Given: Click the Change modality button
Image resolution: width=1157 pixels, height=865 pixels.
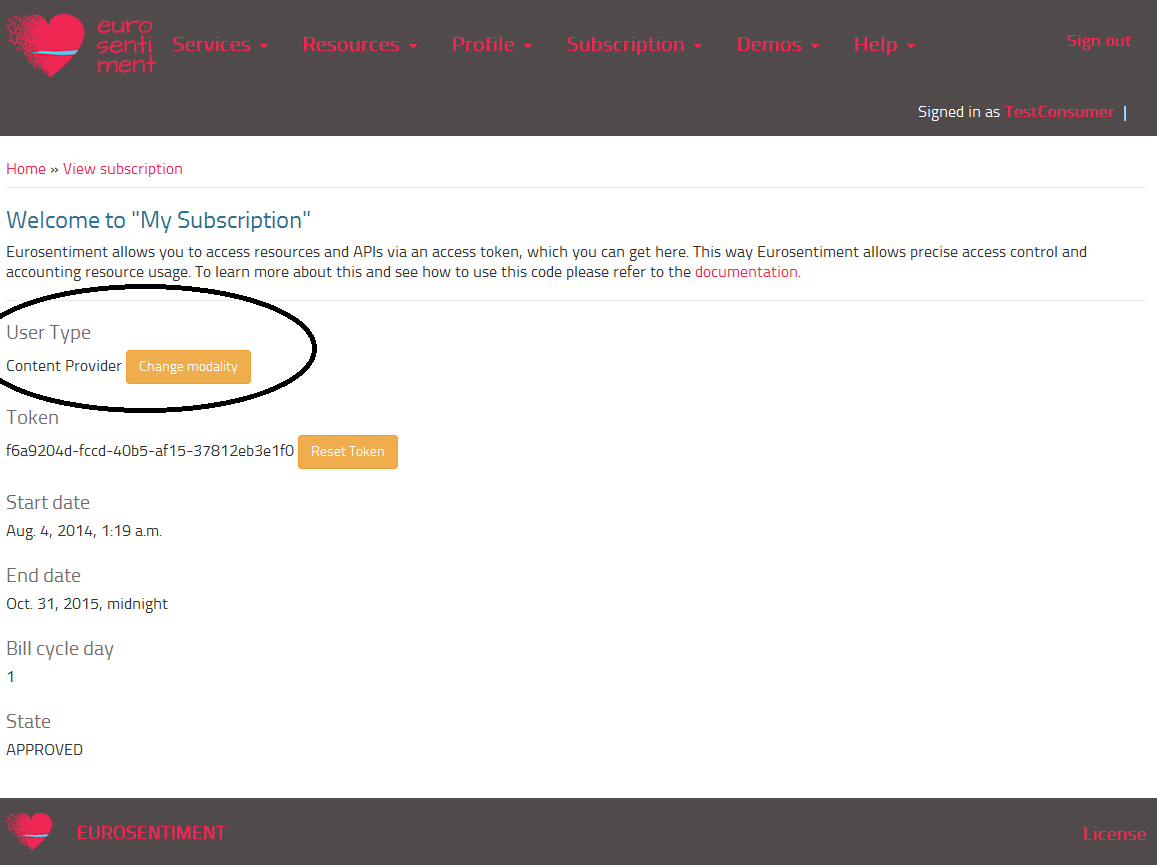Looking at the screenshot, I should tap(188, 367).
